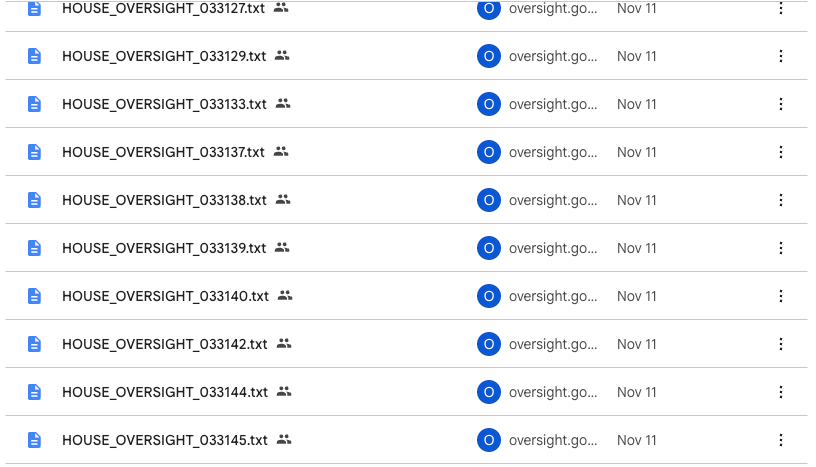Click the file icon for HOUSE_OVERSIGHT_033139.txt
Screen dimensions: 816x467
pyautogui.click(x=35, y=248)
